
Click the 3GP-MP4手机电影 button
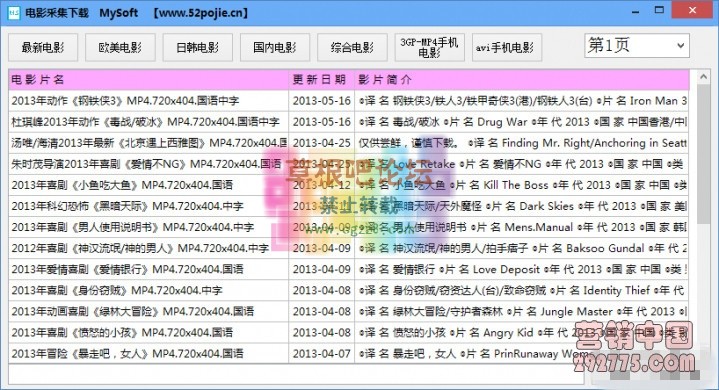click(x=430, y=47)
